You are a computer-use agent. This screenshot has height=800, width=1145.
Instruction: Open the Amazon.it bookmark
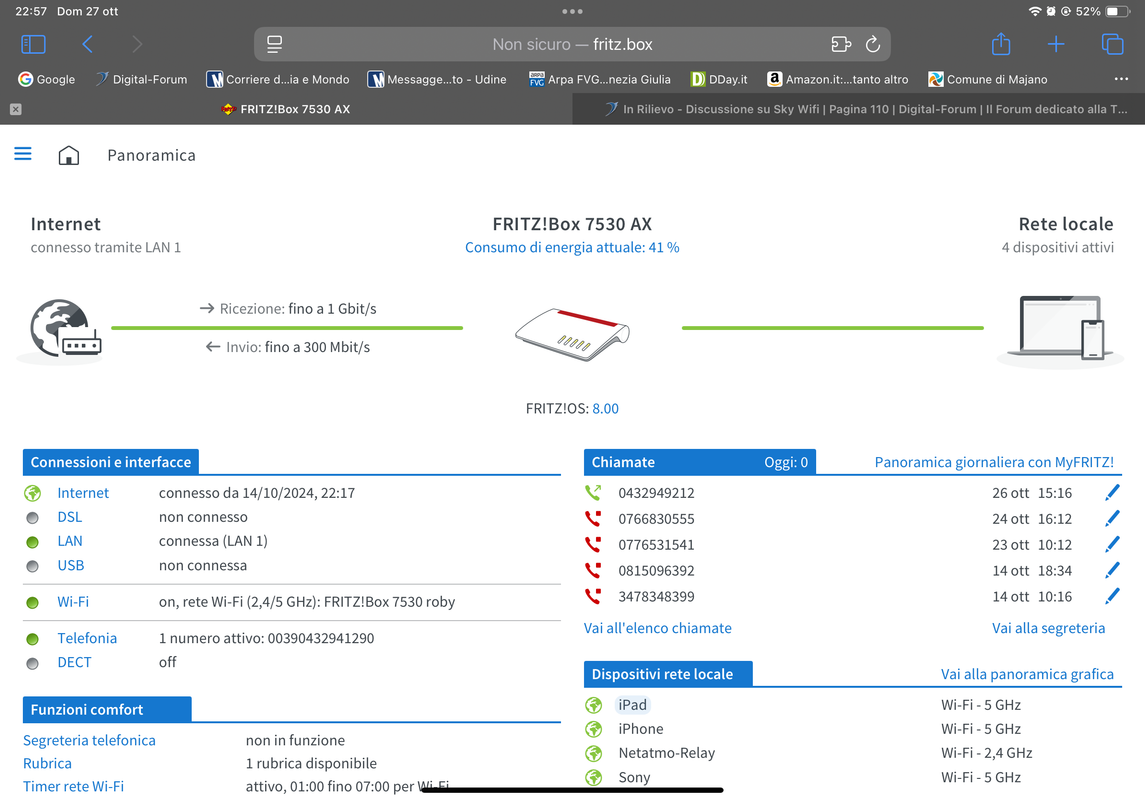point(838,80)
